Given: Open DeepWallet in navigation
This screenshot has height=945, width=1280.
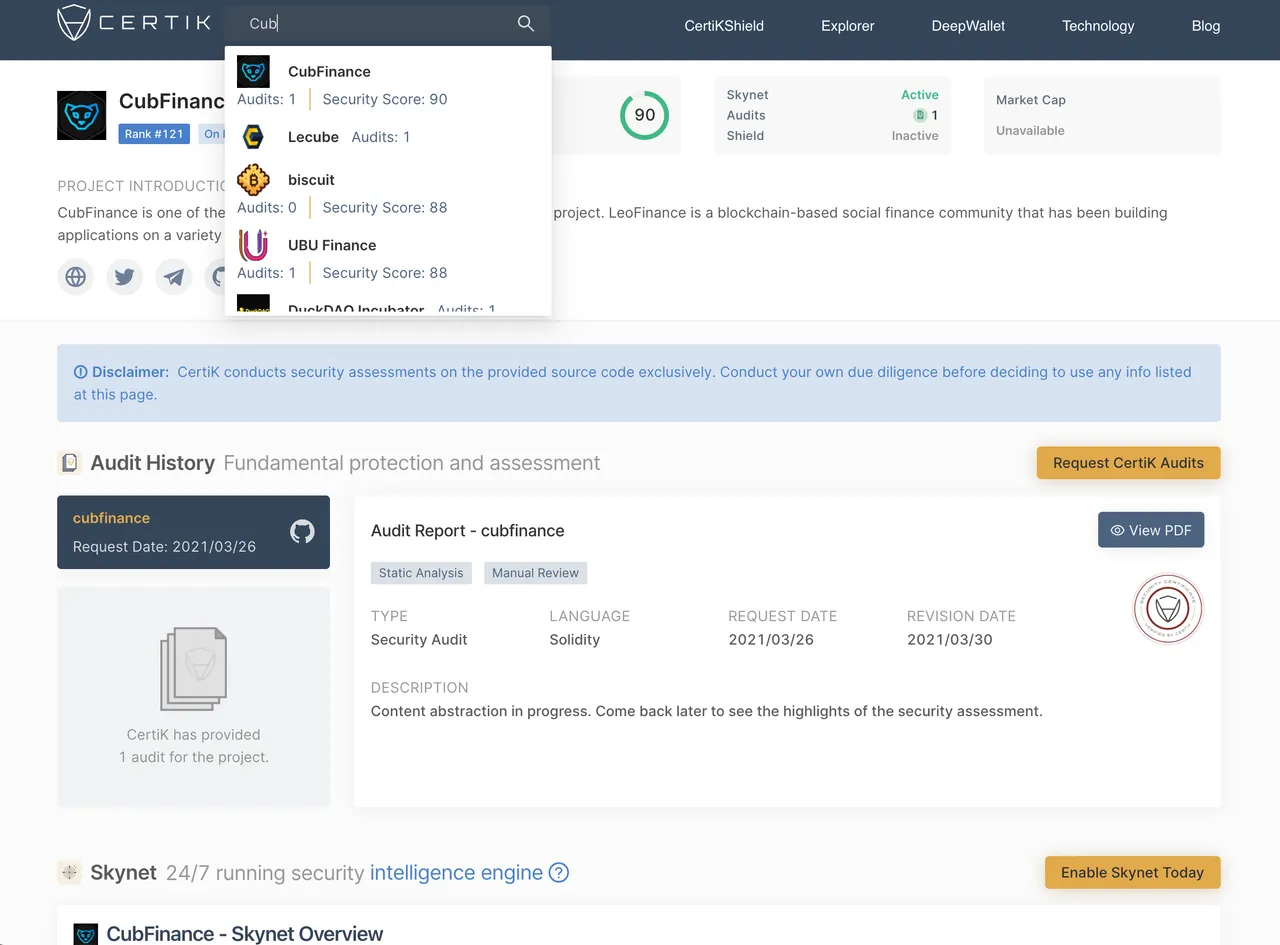Looking at the screenshot, I should tap(968, 26).
